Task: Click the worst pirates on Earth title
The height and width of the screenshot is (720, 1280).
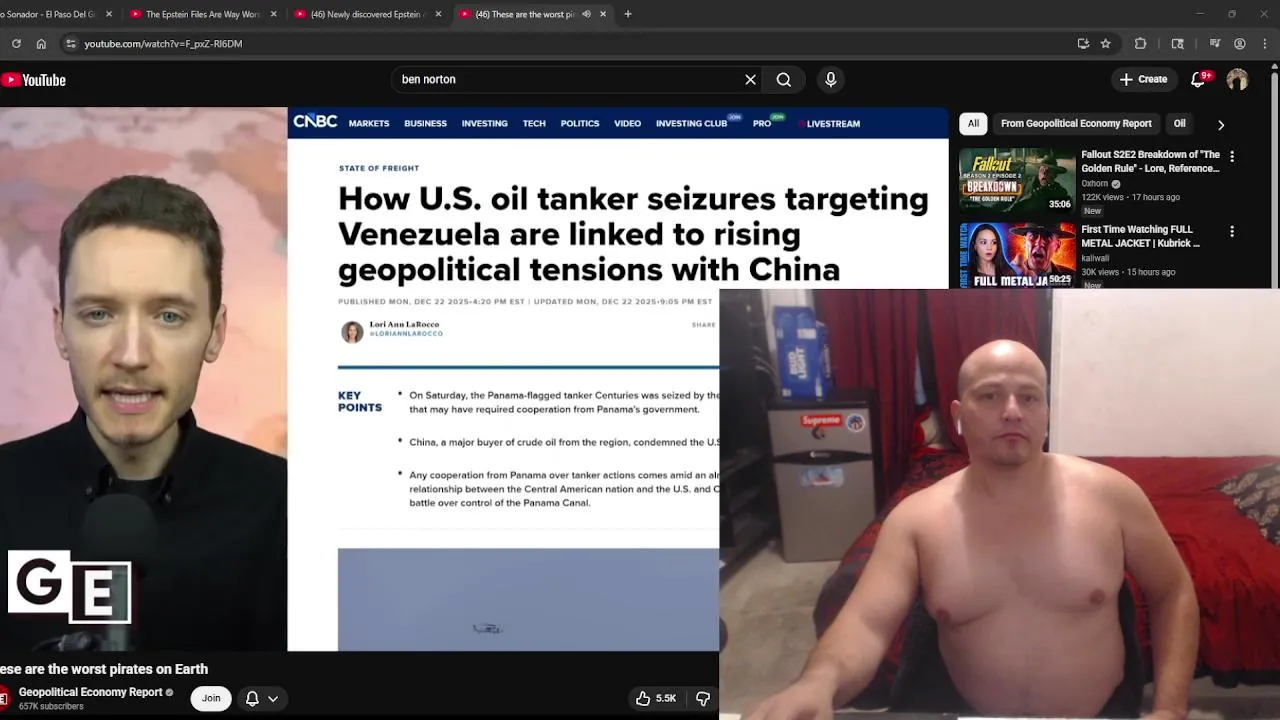Action: [x=104, y=669]
